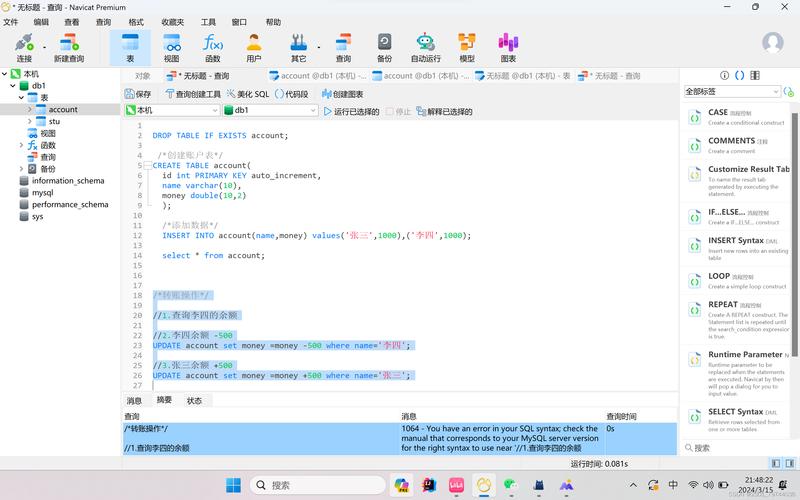The width and height of the screenshot is (800, 500).
Task: Collapse the db1 database tree node
Action: coord(13,86)
